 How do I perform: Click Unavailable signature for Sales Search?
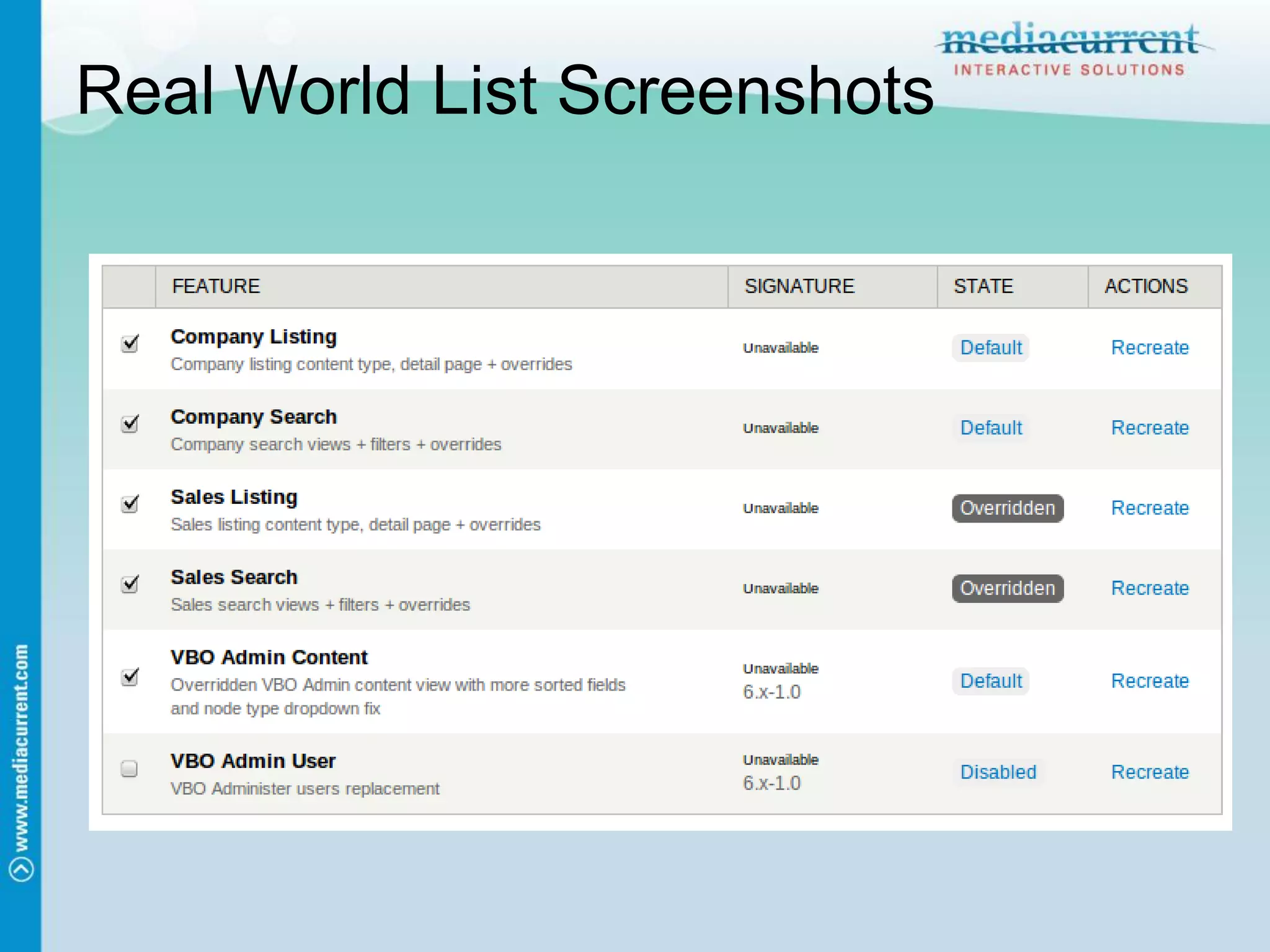coord(781,589)
